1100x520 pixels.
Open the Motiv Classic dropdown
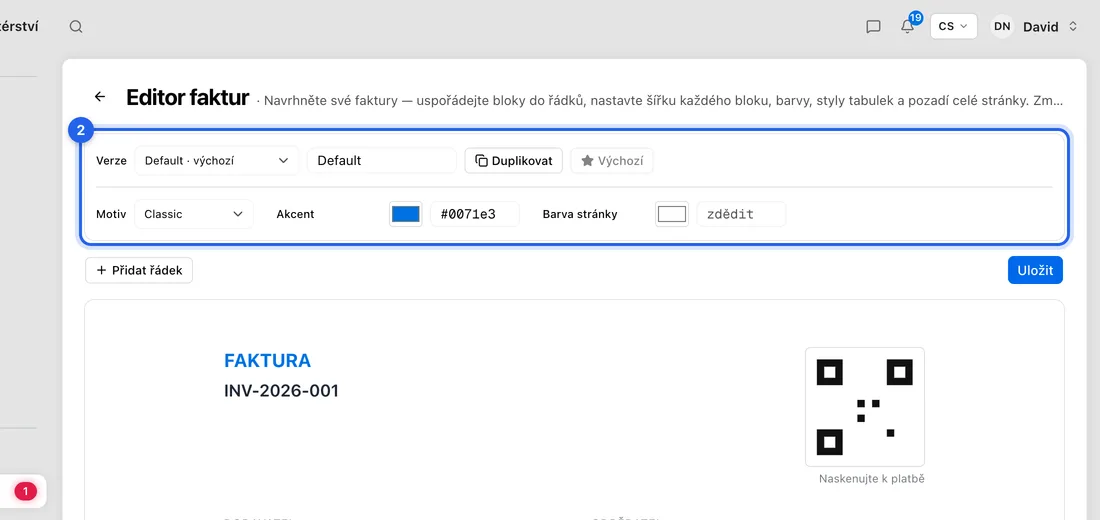pyautogui.click(x=194, y=214)
